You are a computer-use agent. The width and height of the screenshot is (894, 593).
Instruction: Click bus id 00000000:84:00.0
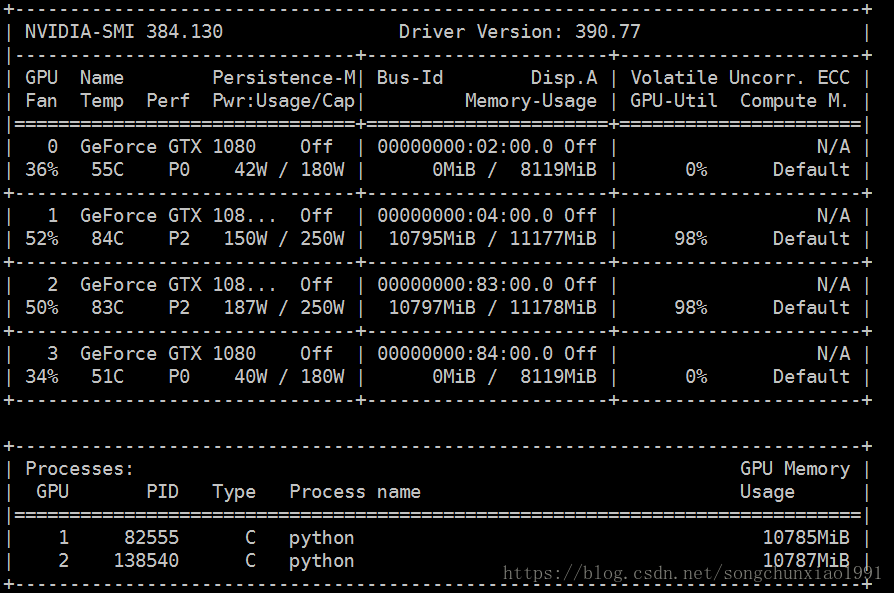click(x=465, y=354)
